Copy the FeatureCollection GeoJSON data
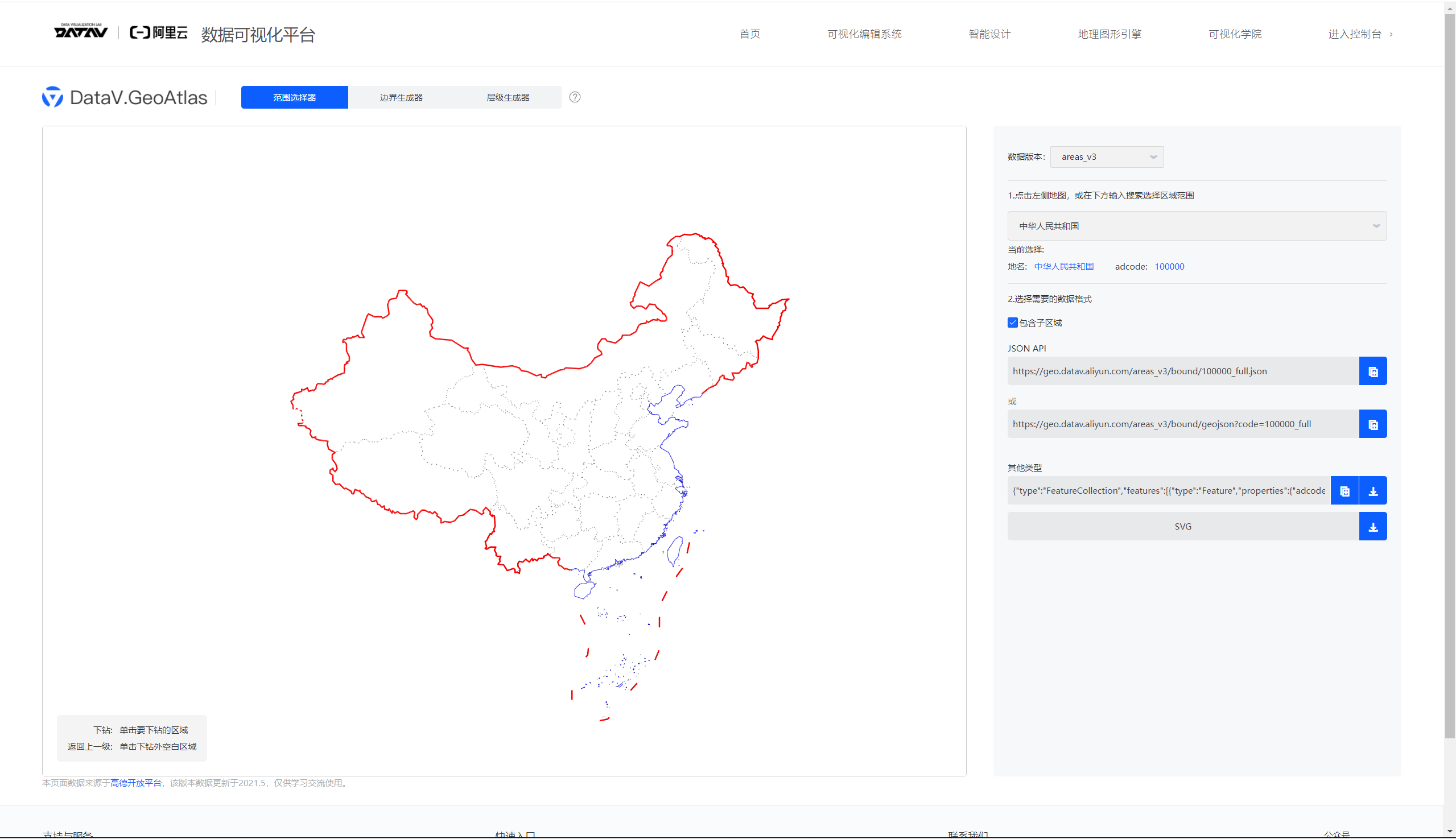This screenshot has width=1456, height=839. (1344, 490)
